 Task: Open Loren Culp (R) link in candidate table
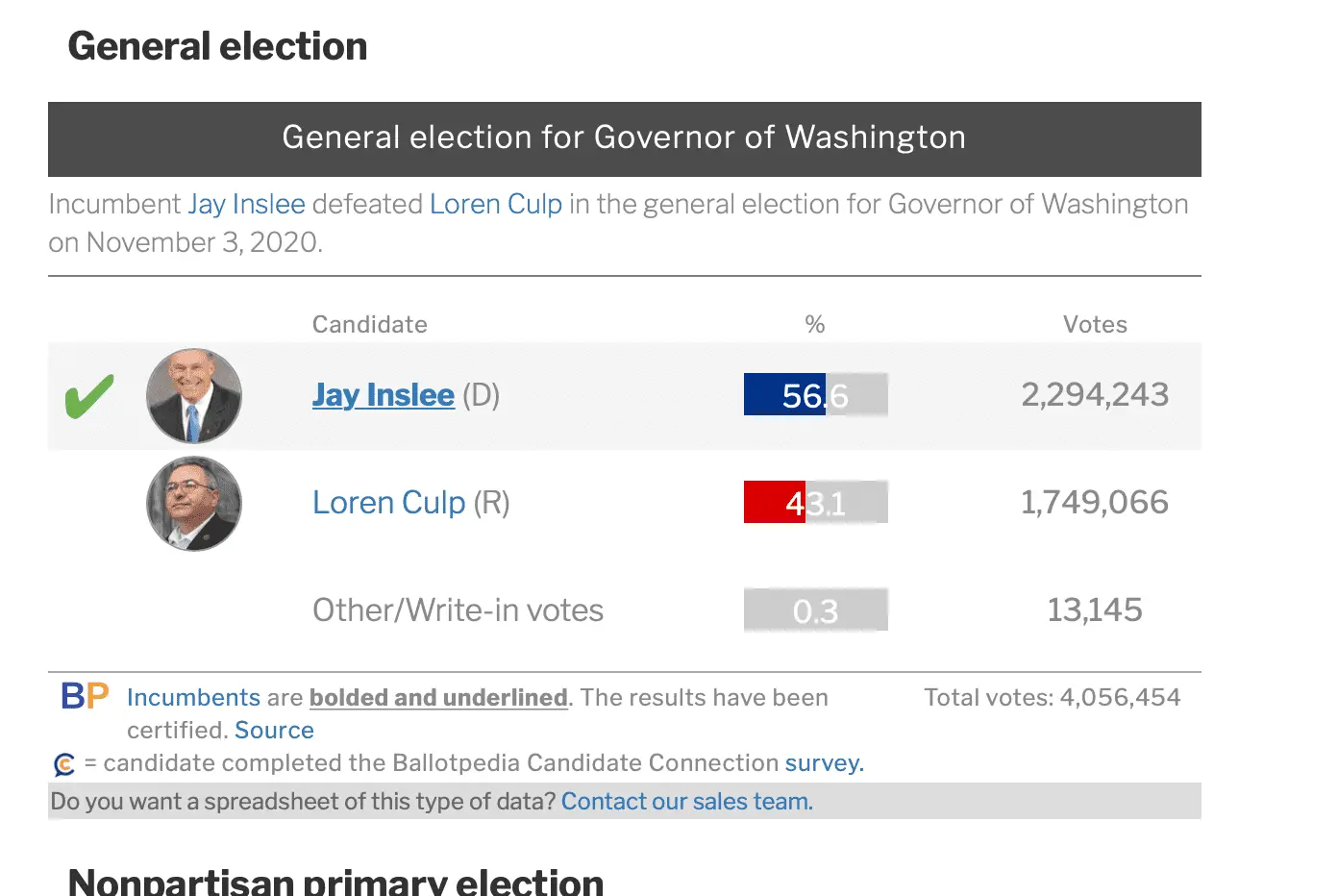pos(388,503)
